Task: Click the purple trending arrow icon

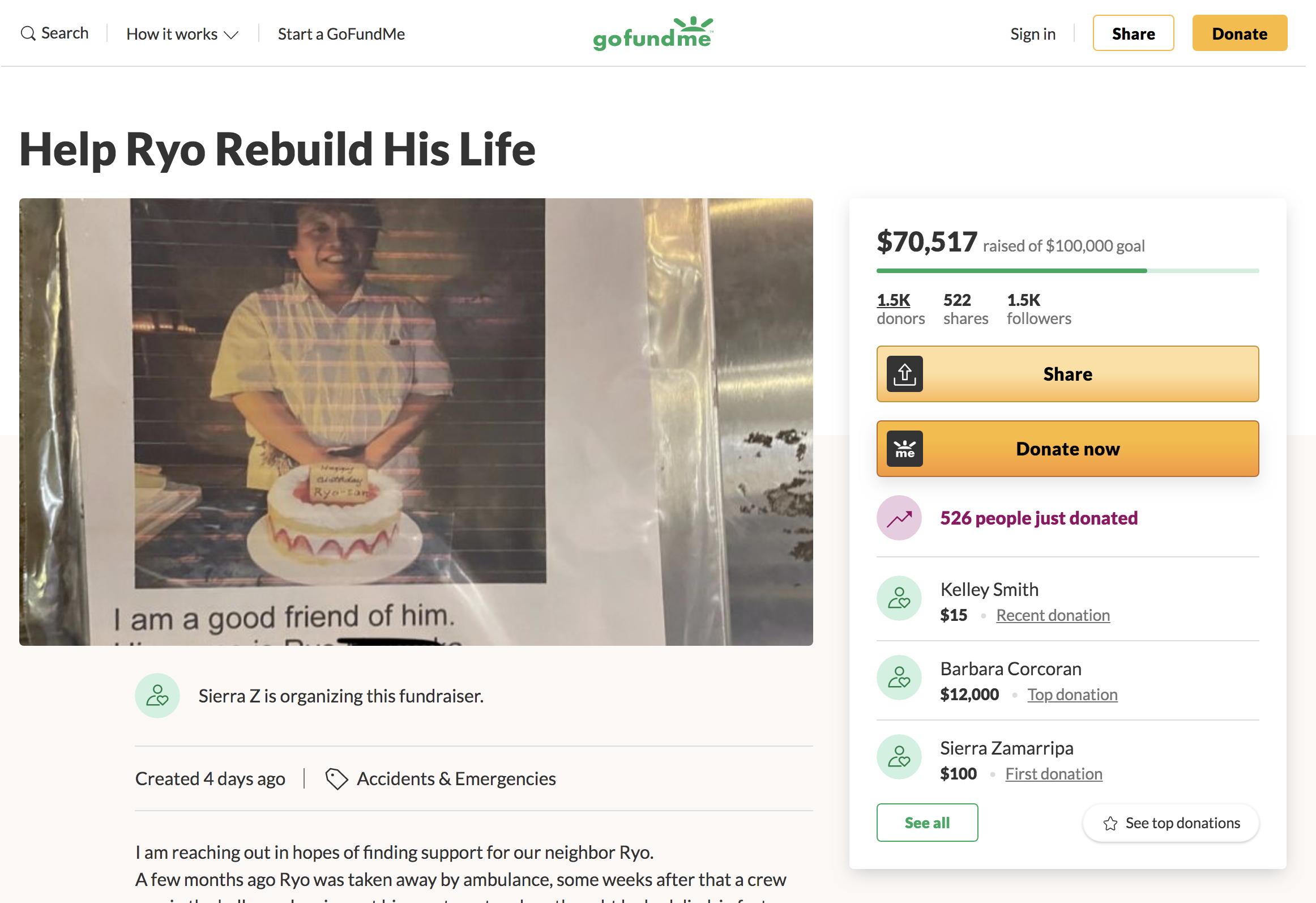Action: tap(899, 518)
